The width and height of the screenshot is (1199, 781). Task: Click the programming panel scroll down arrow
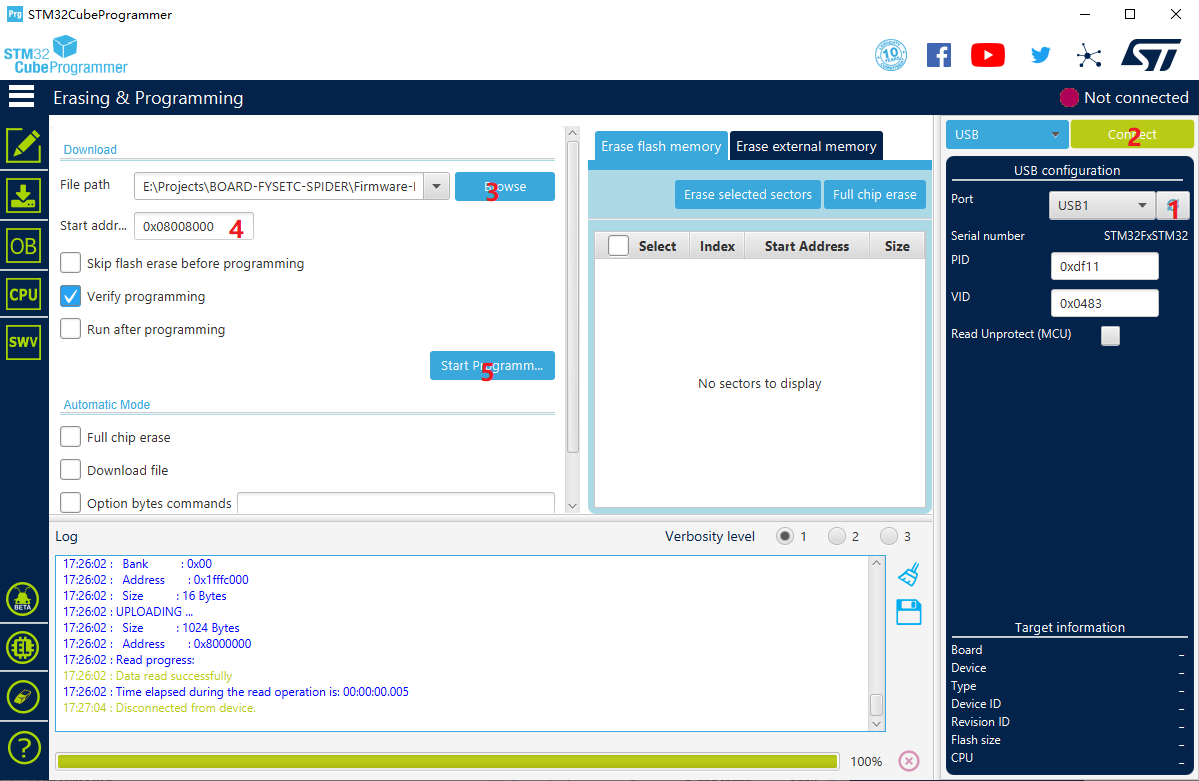(572, 506)
